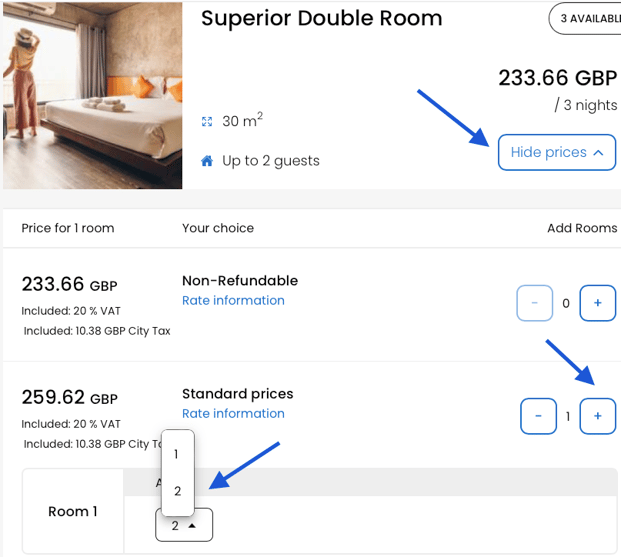621x557 pixels.
Task: Select 1 guest in the dropdown list
Action: 177,454
